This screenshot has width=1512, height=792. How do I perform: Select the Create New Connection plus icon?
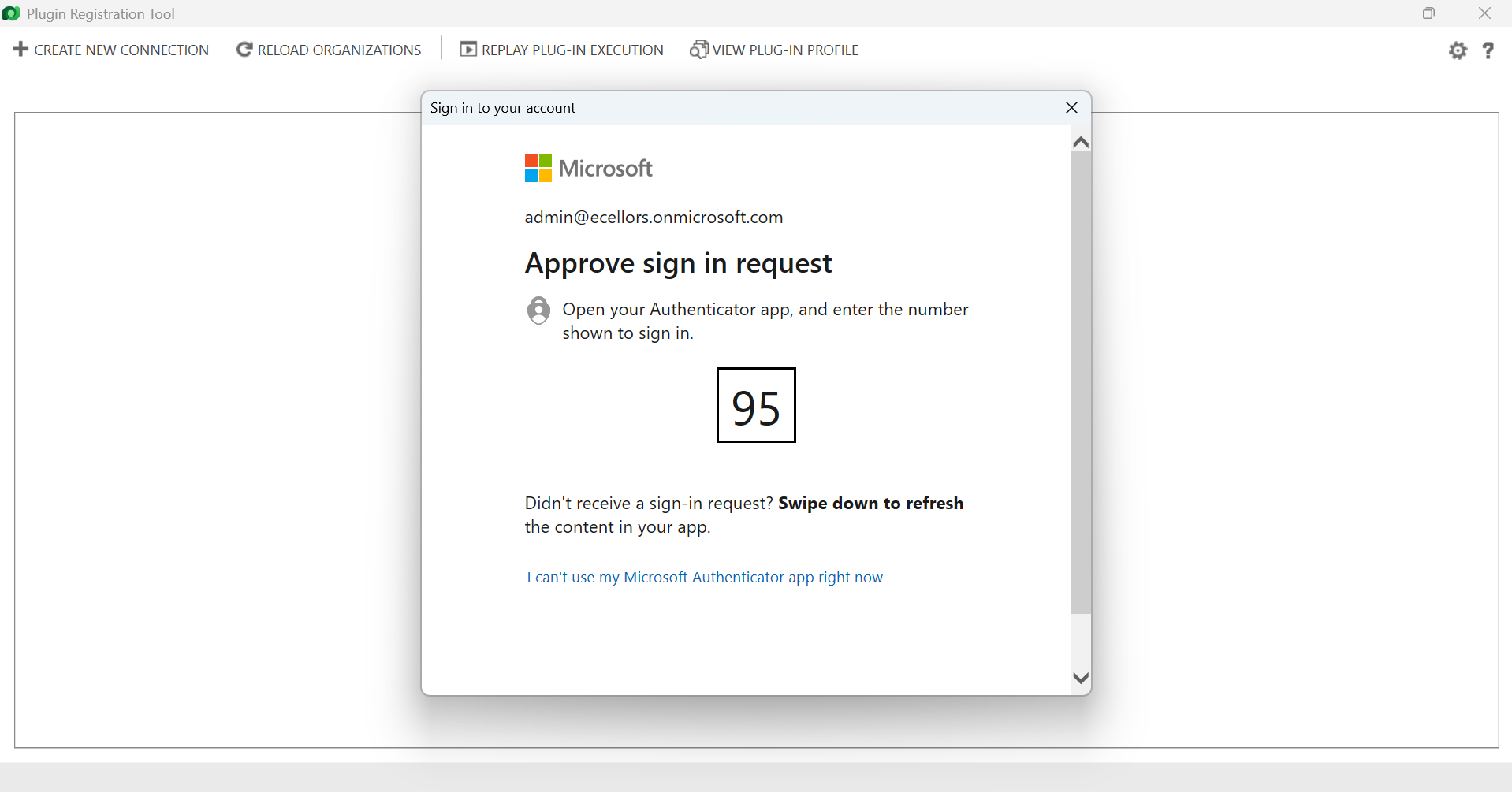(x=20, y=49)
